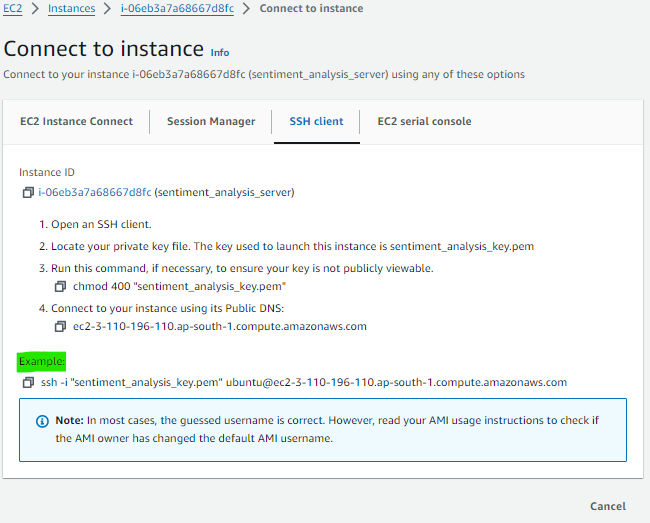The width and height of the screenshot is (650, 523).
Task: Click the 'Example:' label
Action: tap(42, 361)
